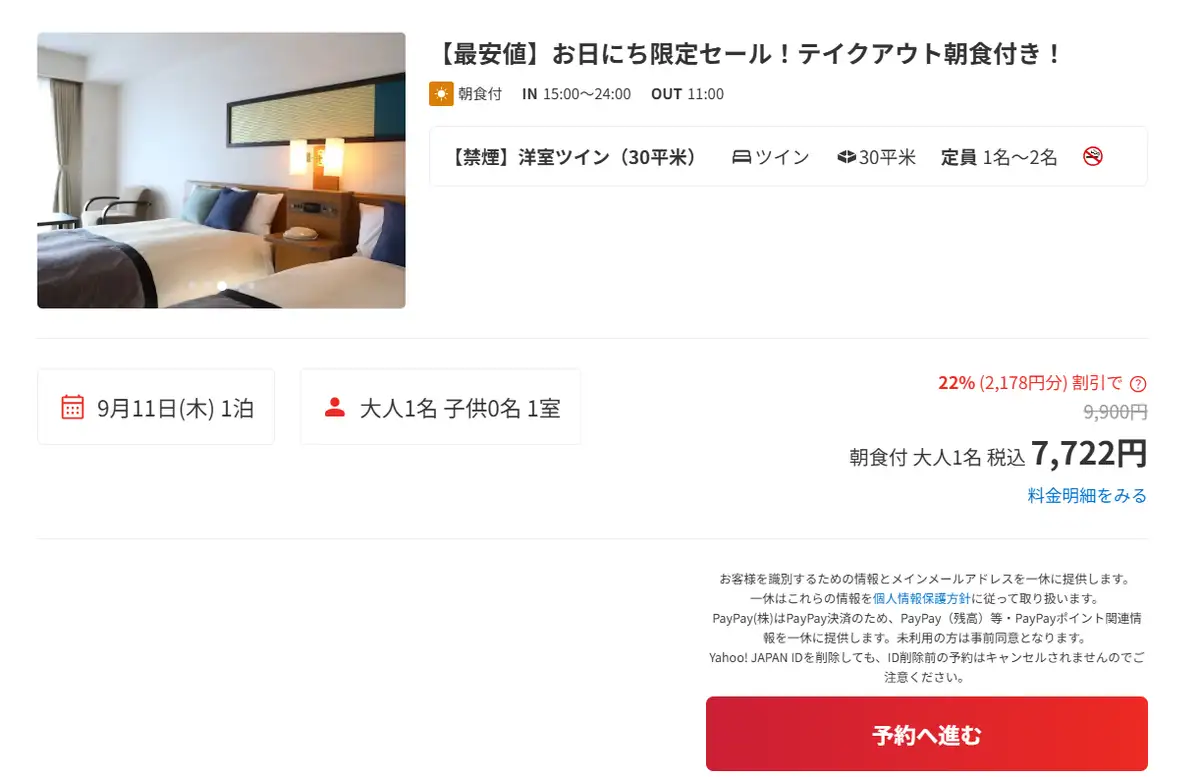Click the twin bed icon
Viewport: 1200px width, 777px height.
[741, 157]
